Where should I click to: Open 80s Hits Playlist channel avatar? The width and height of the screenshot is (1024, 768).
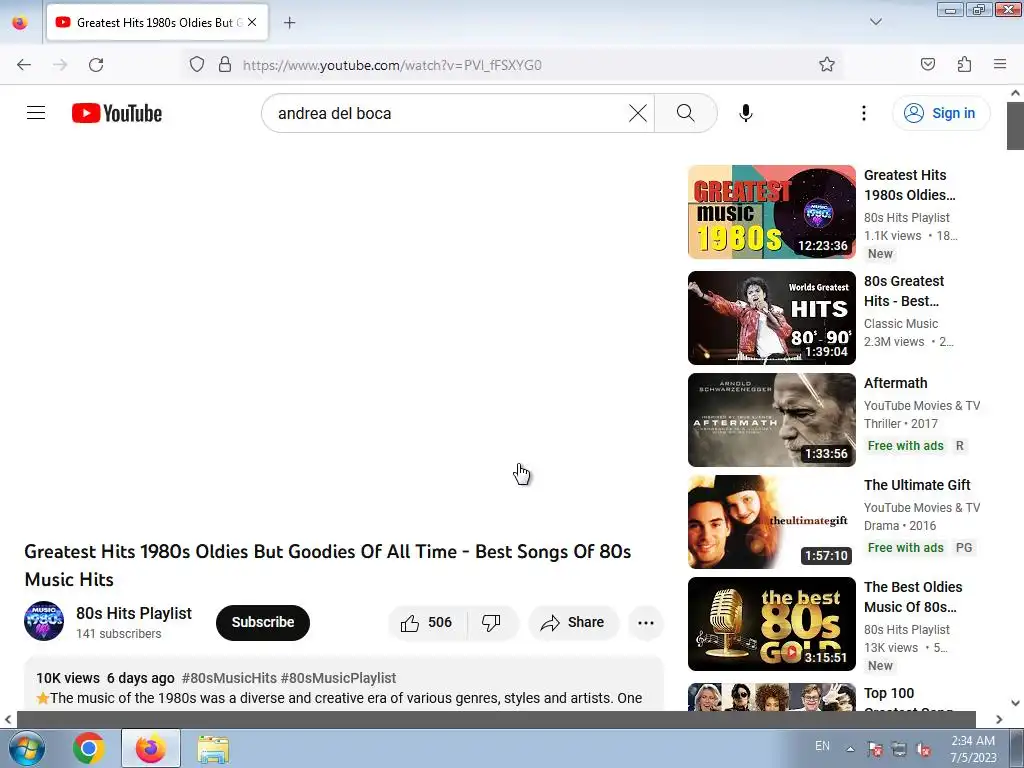[x=44, y=621]
